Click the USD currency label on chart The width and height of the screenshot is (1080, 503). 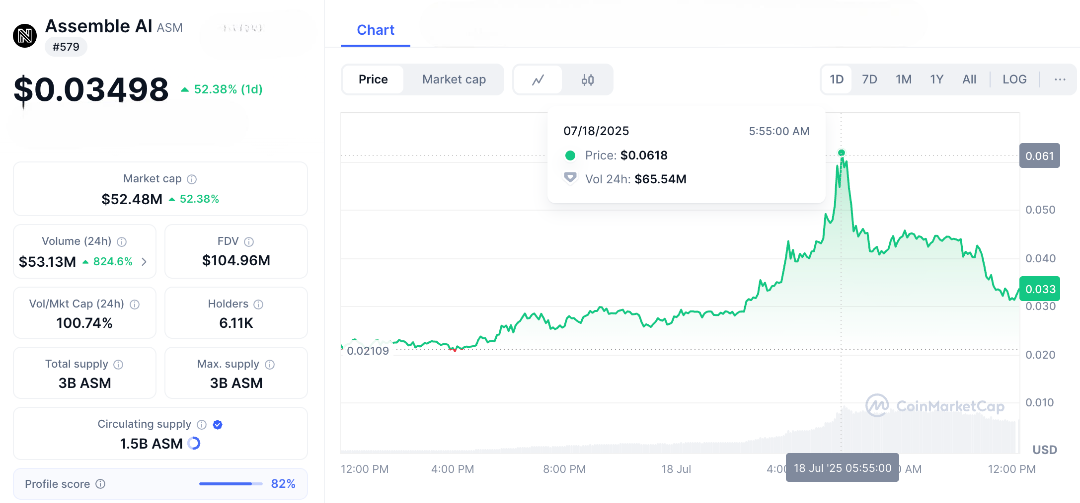tap(1045, 450)
